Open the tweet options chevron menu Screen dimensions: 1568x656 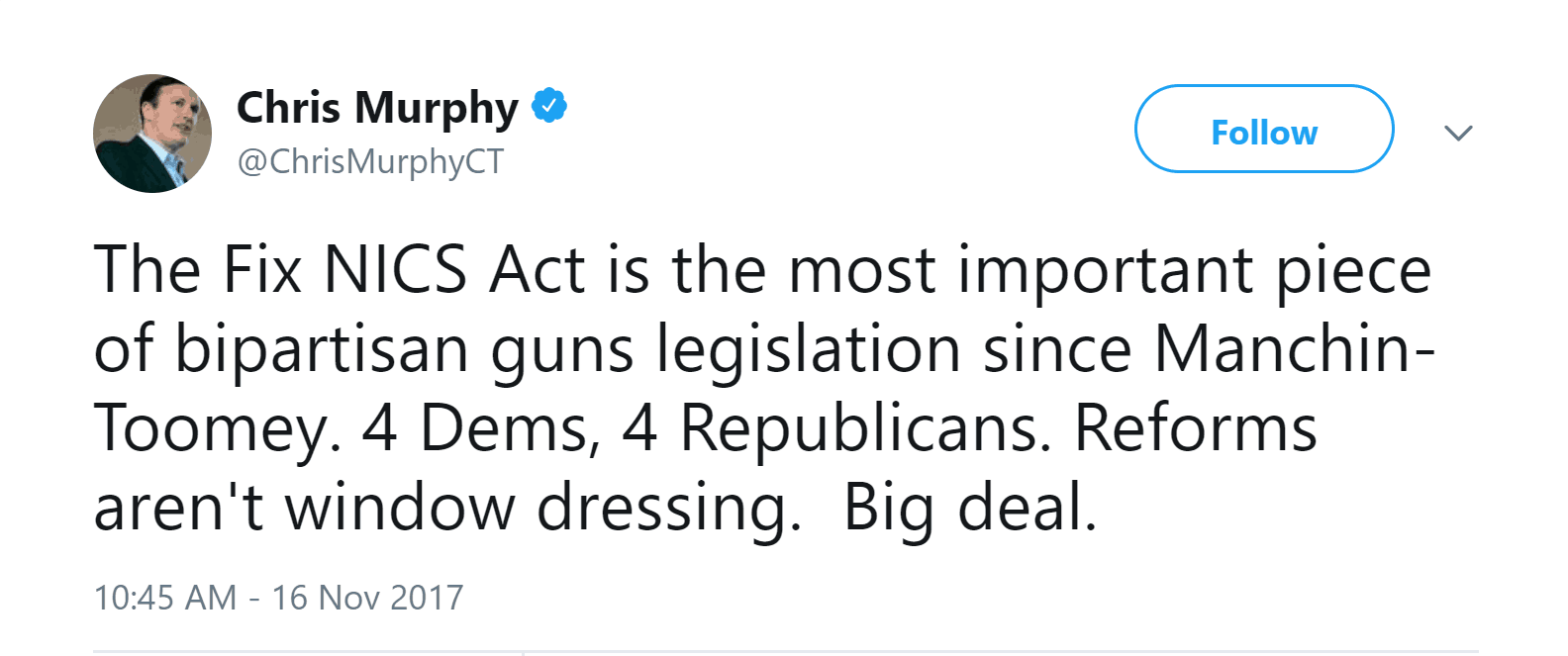[x=1458, y=133]
